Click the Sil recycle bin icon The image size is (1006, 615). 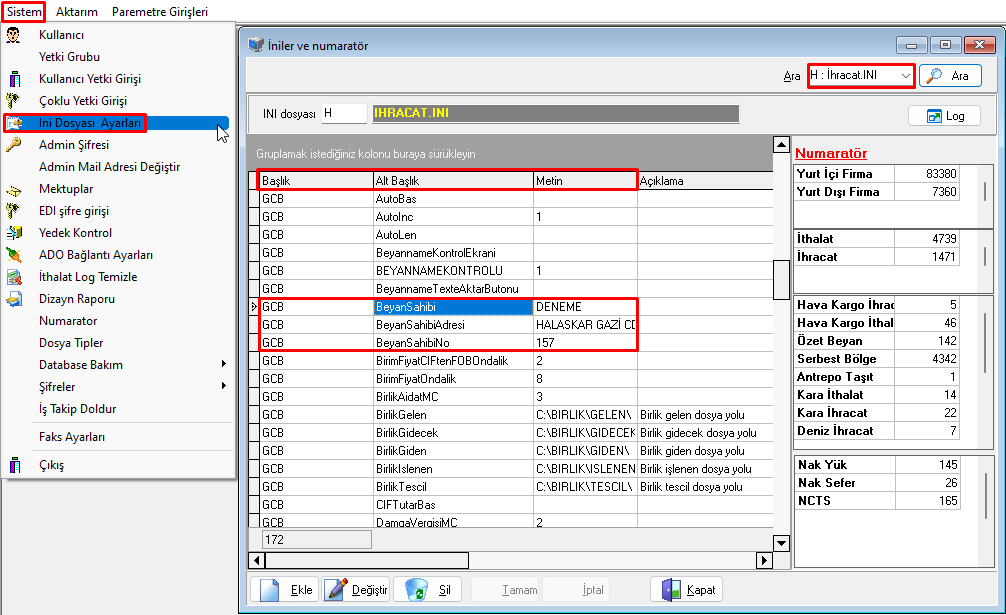(416, 589)
